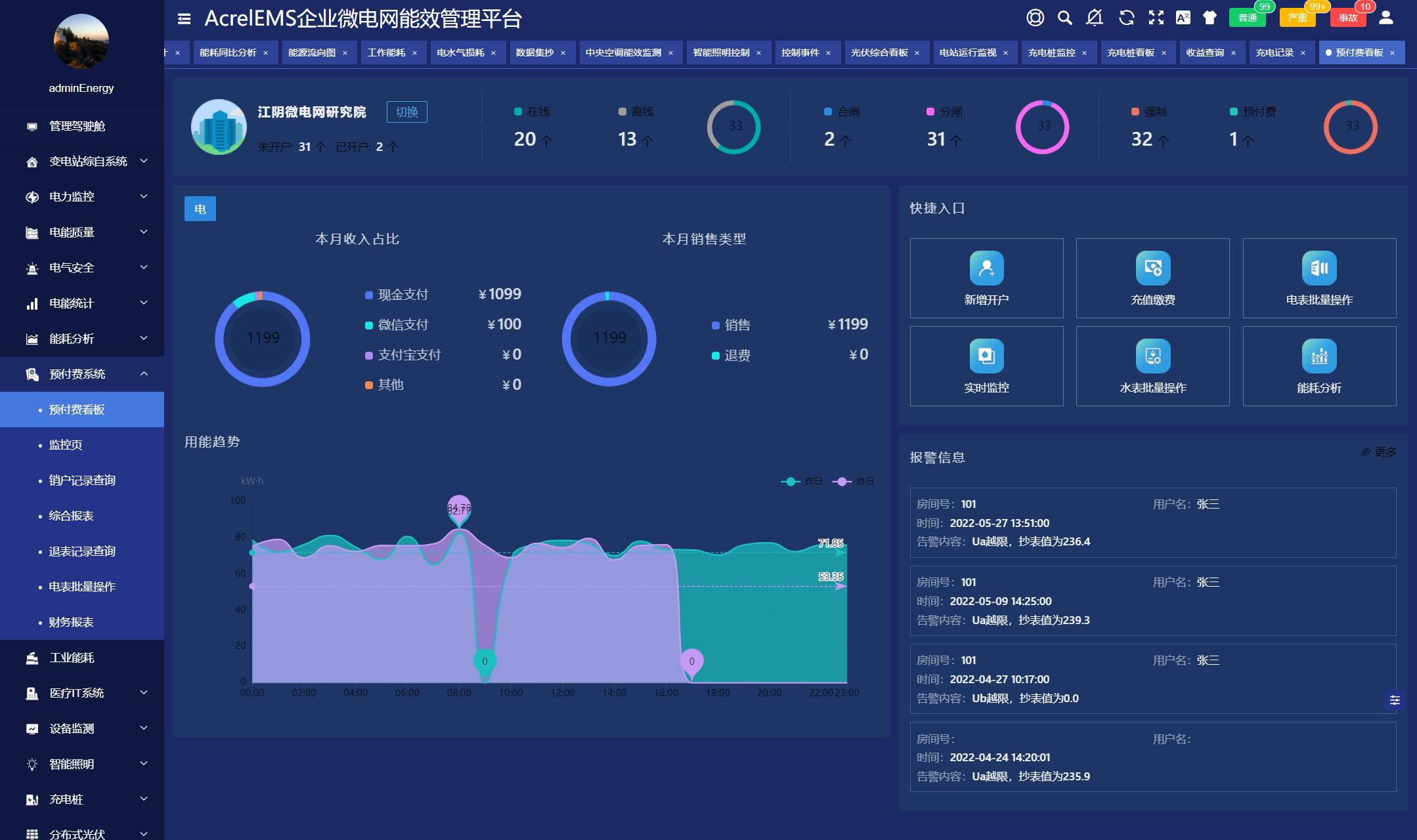The height and width of the screenshot is (840, 1417).
Task: Unmute the notification bell icon
Action: [1095, 18]
